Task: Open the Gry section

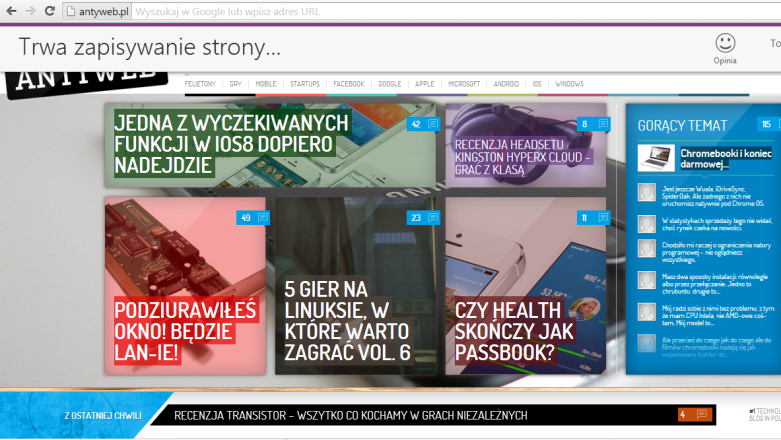Action: [x=236, y=84]
